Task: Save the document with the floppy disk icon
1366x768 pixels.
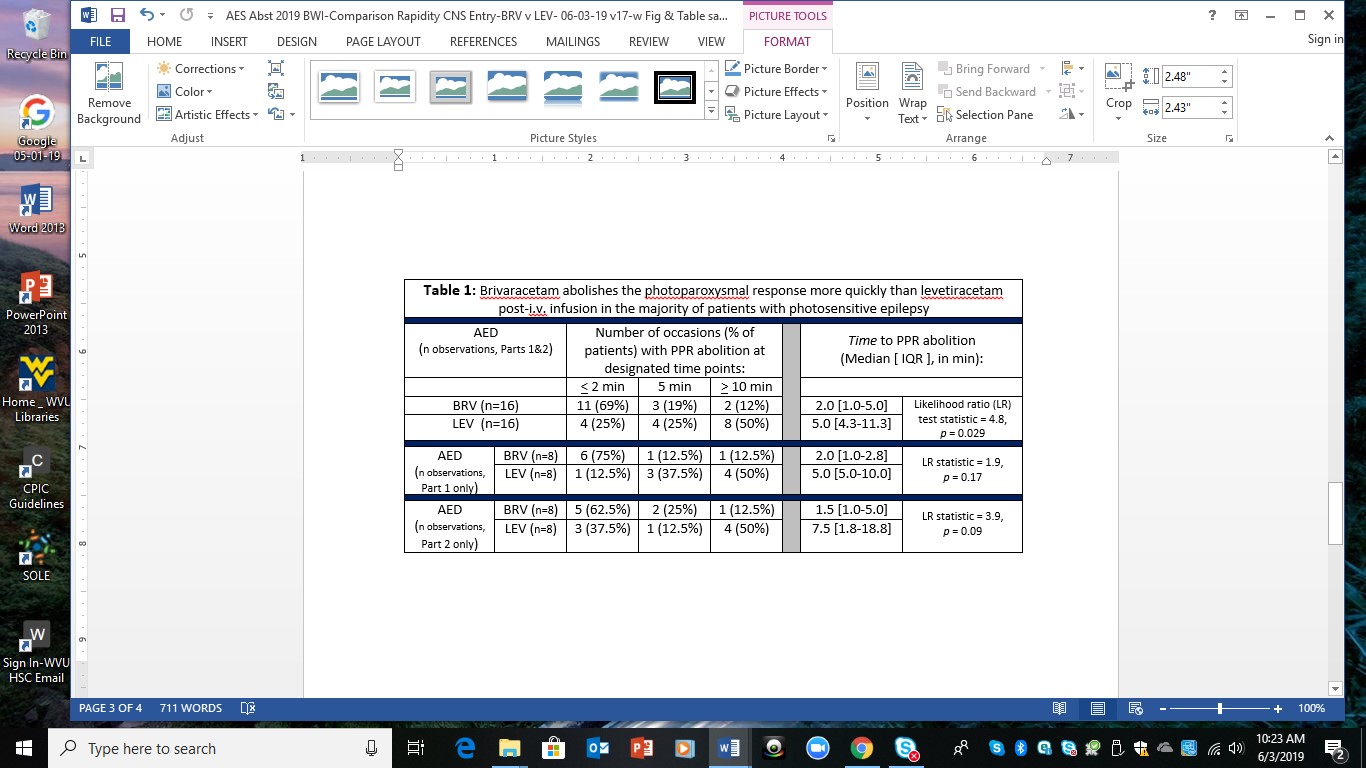Action: 118,15
